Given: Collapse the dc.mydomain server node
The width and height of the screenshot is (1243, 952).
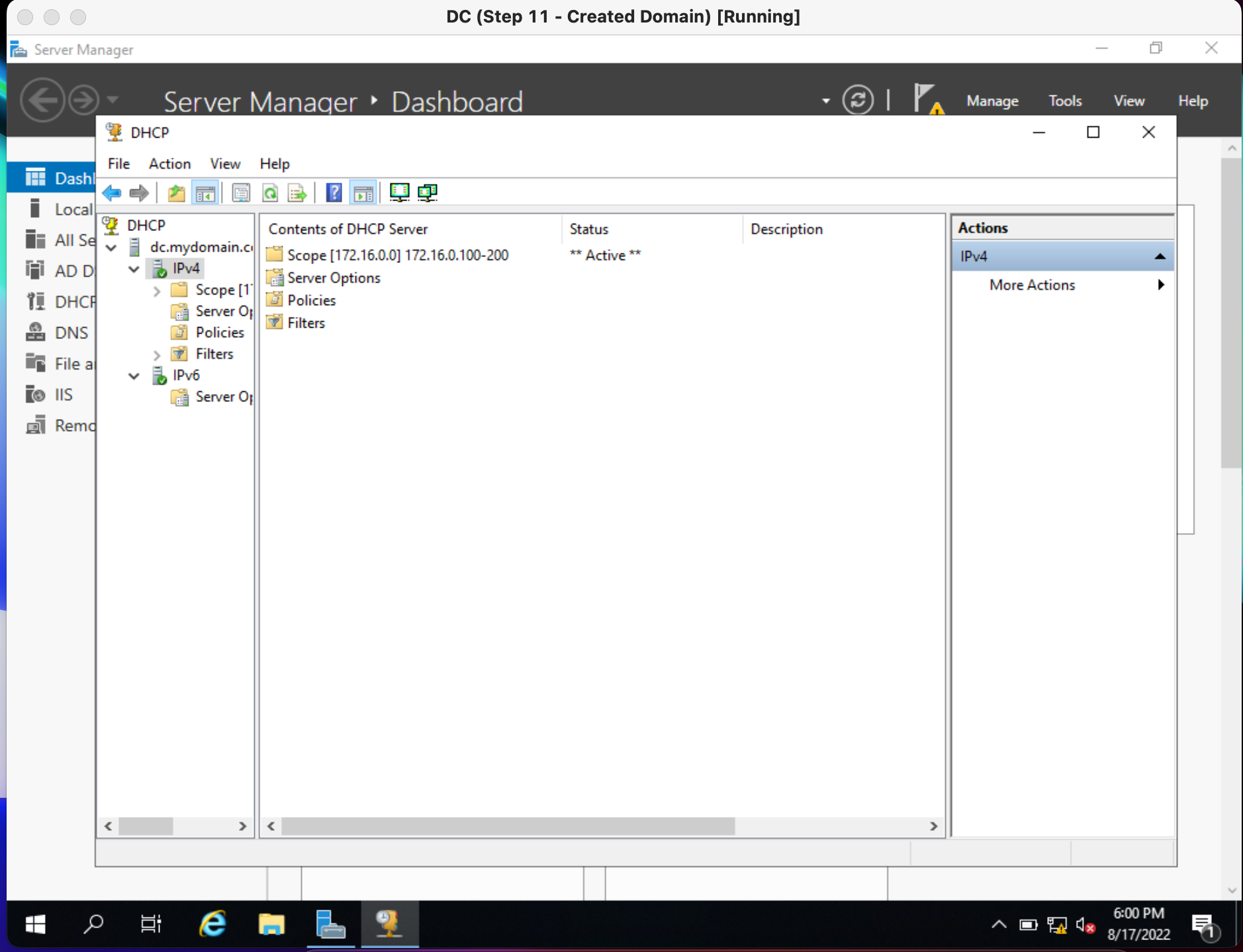Looking at the screenshot, I should pos(111,248).
